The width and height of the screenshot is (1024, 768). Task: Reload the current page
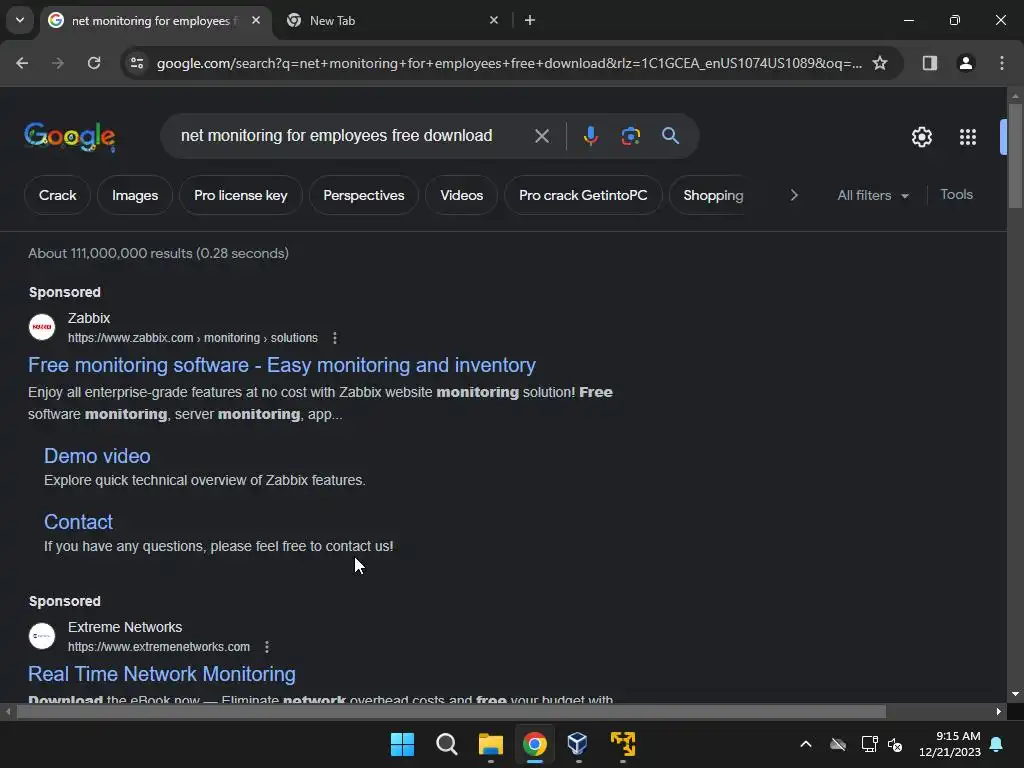point(94,63)
